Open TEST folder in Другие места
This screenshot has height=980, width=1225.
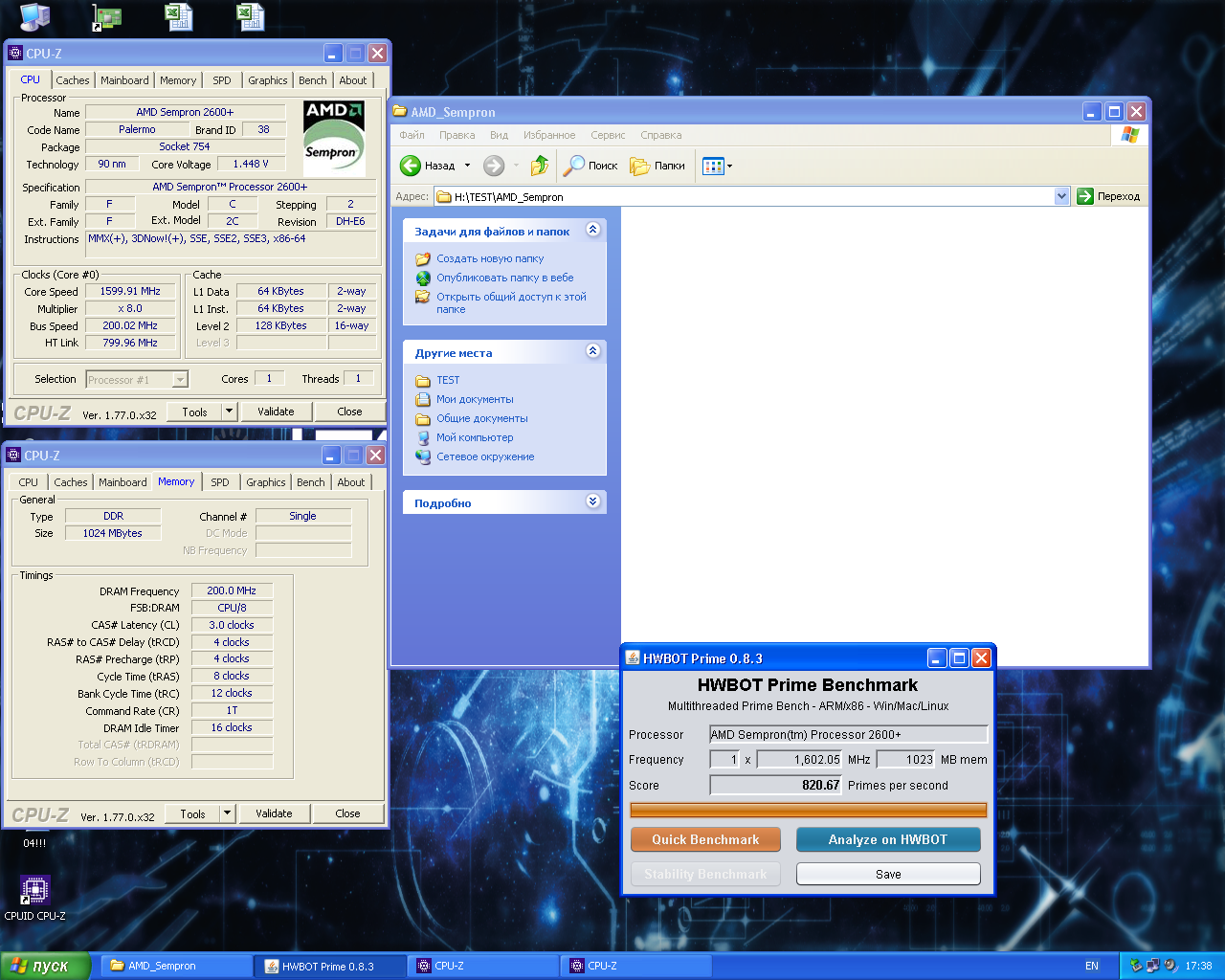coord(448,380)
